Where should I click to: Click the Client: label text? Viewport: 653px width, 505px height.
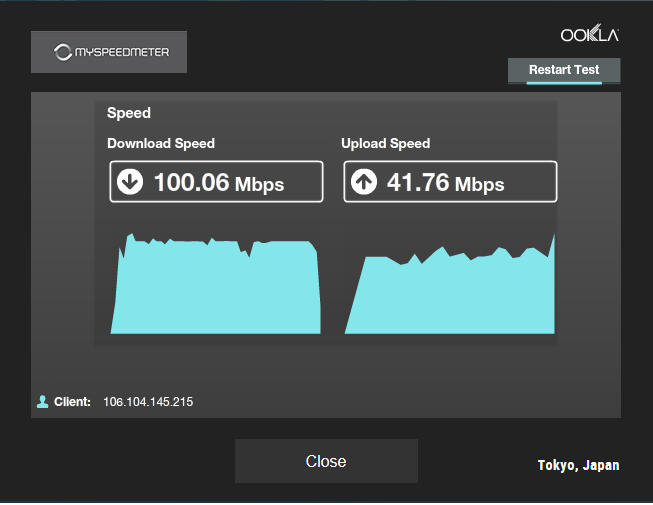pos(72,402)
